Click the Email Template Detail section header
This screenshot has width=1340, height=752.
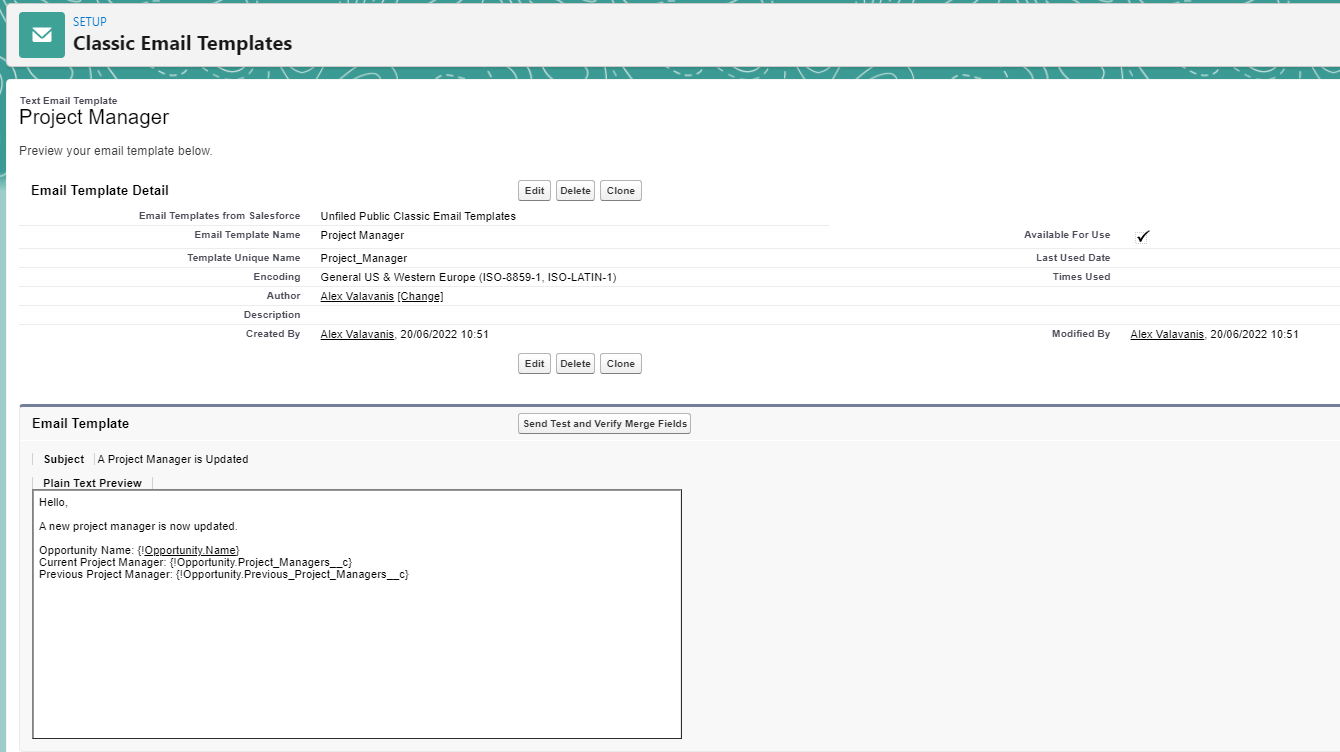point(100,190)
